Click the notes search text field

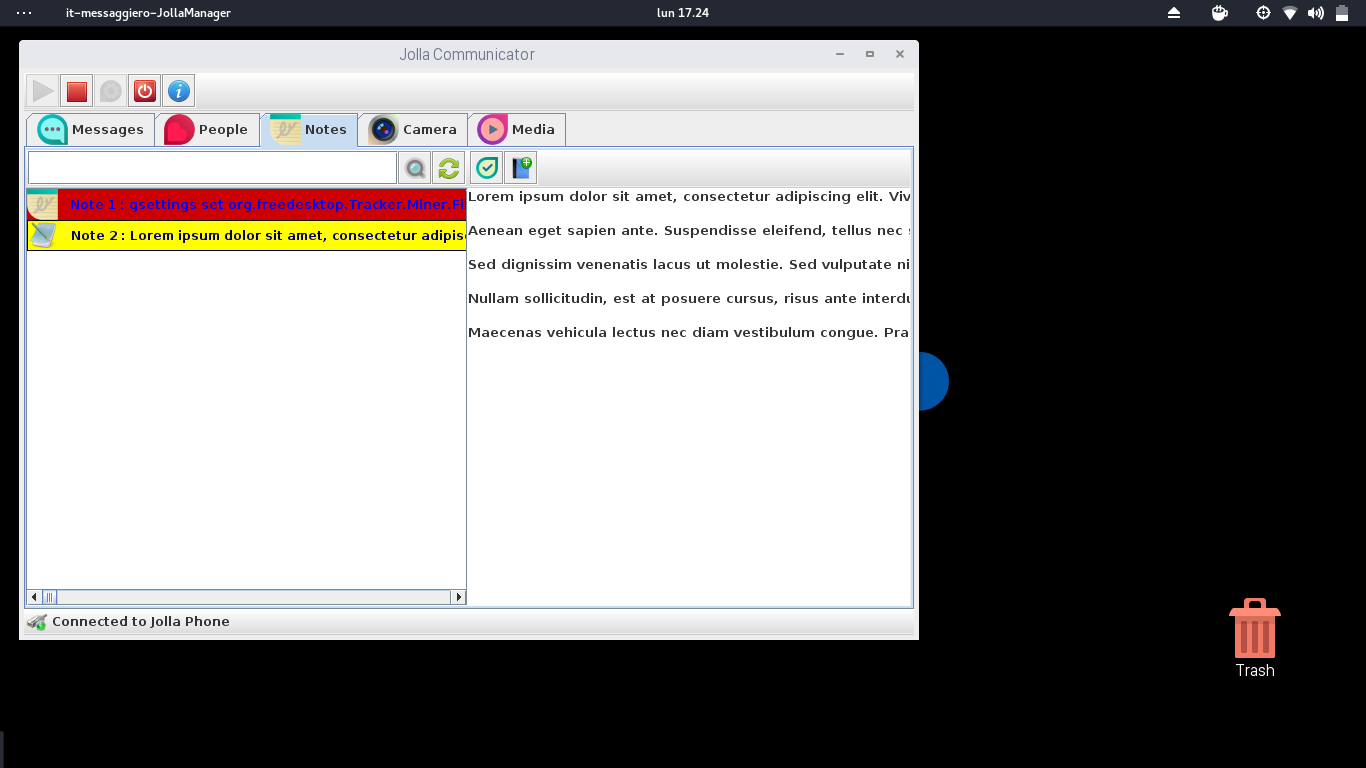click(x=213, y=168)
